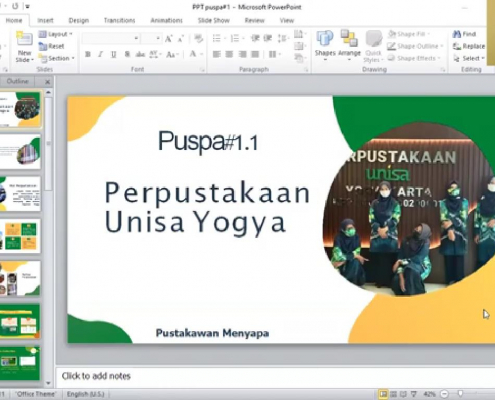Open the Font name dropdown arrow
Screen dimensions: 495x400
pos(136,39)
